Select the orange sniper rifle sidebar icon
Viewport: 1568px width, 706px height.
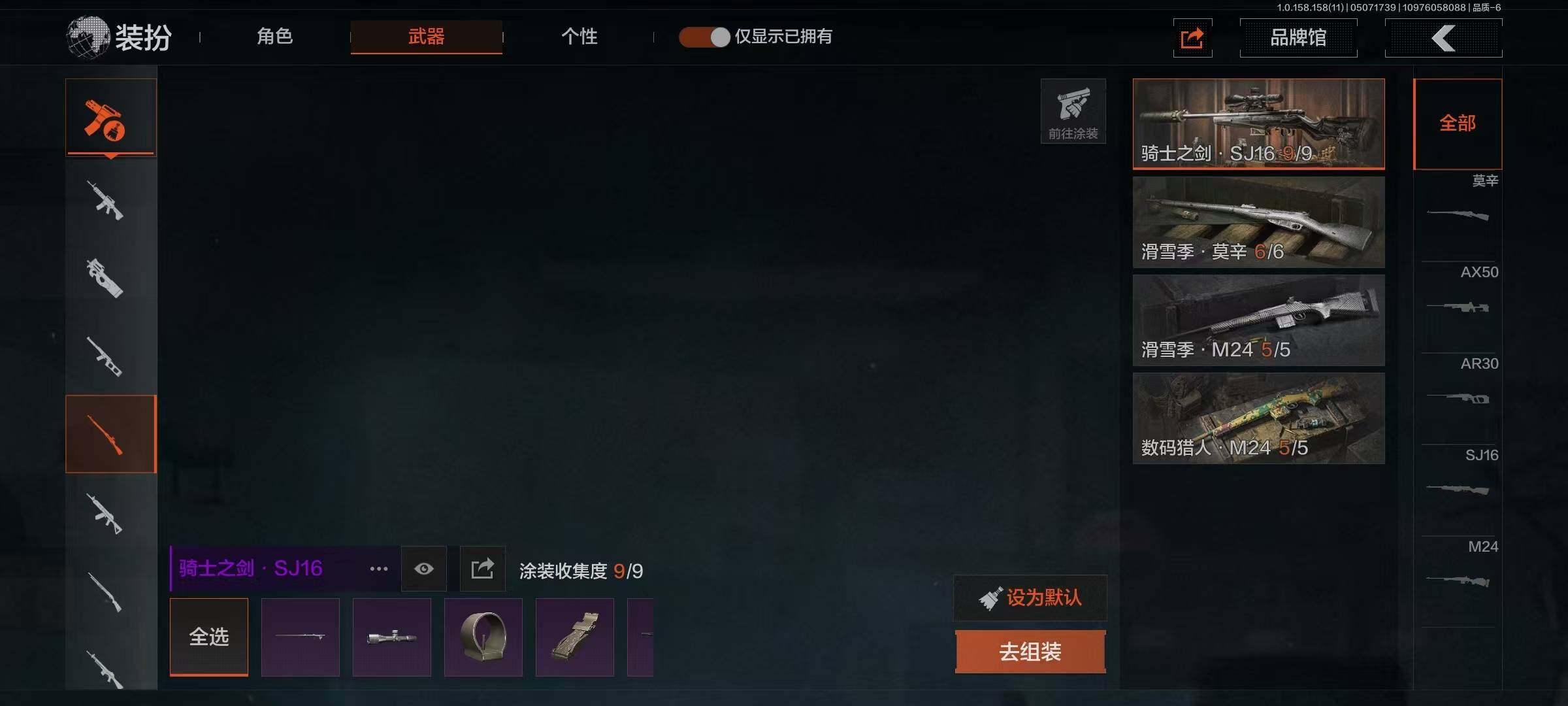point(110,434)
